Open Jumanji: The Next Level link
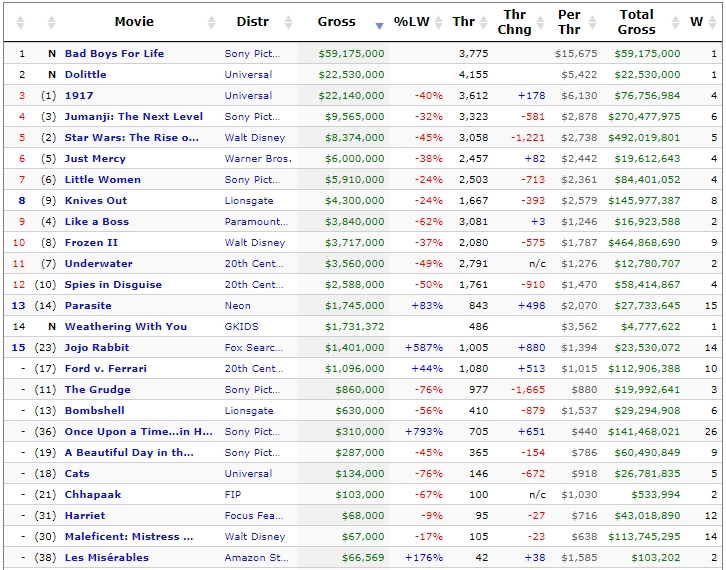726x570 pixels. pos(134,117)
